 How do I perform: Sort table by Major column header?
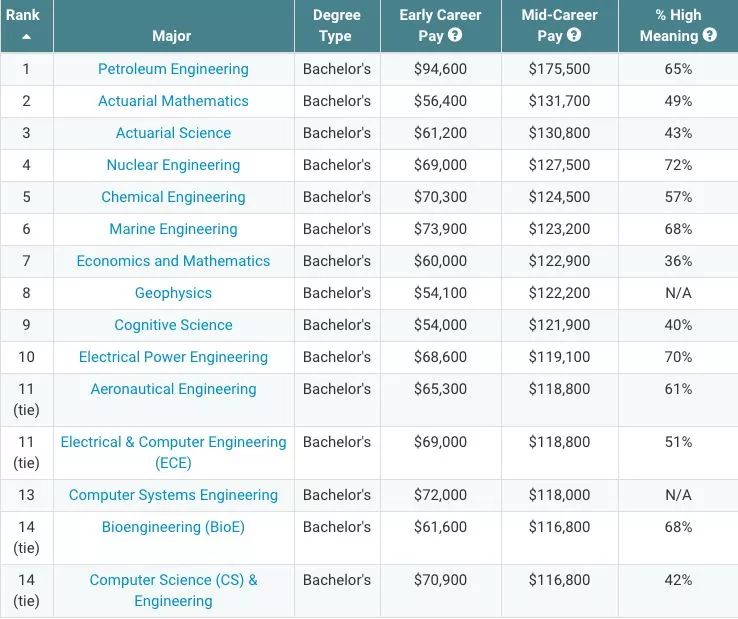coord(172,36)
